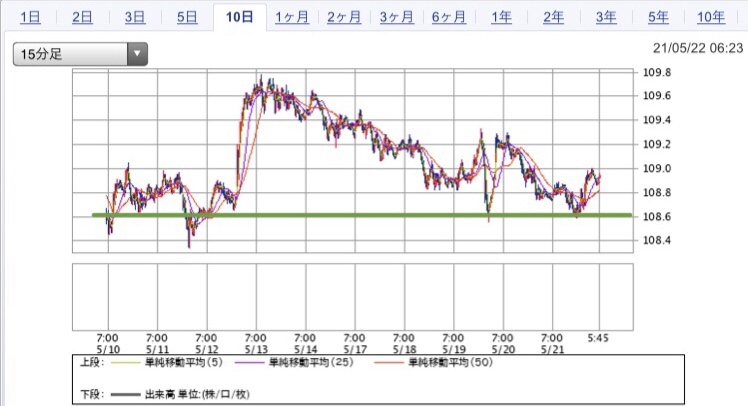The image size is (748, 406).
Task: Click the timestamp 21/05/22 06:23
Action: point(698,48)
